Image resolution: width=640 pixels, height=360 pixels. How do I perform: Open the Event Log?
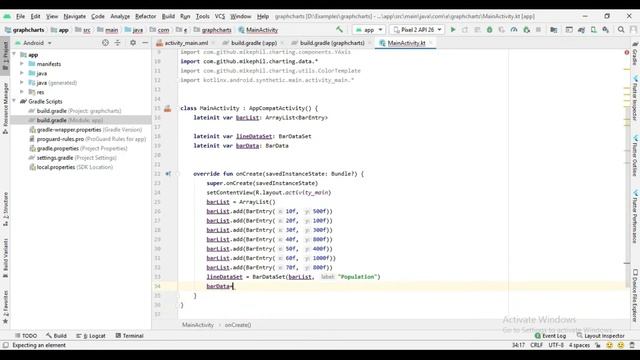tap(550, 336)
